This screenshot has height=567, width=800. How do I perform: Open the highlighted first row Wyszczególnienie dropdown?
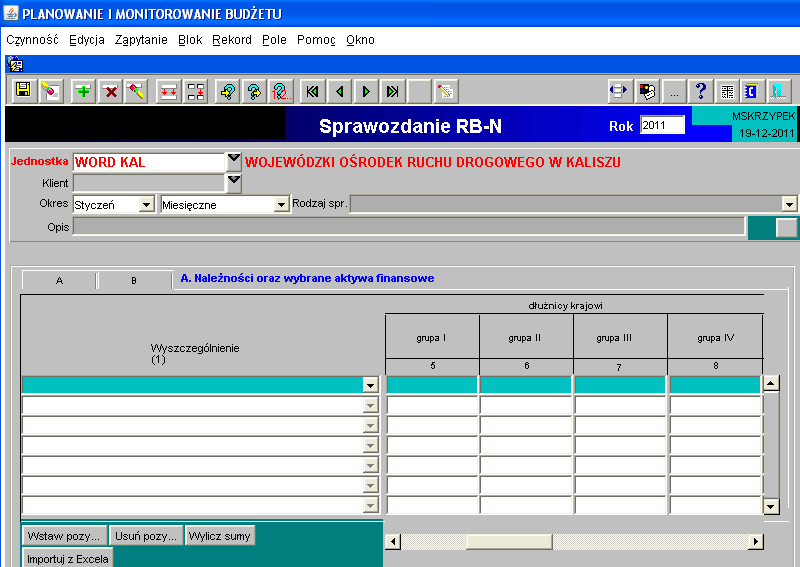click(371, 385)
